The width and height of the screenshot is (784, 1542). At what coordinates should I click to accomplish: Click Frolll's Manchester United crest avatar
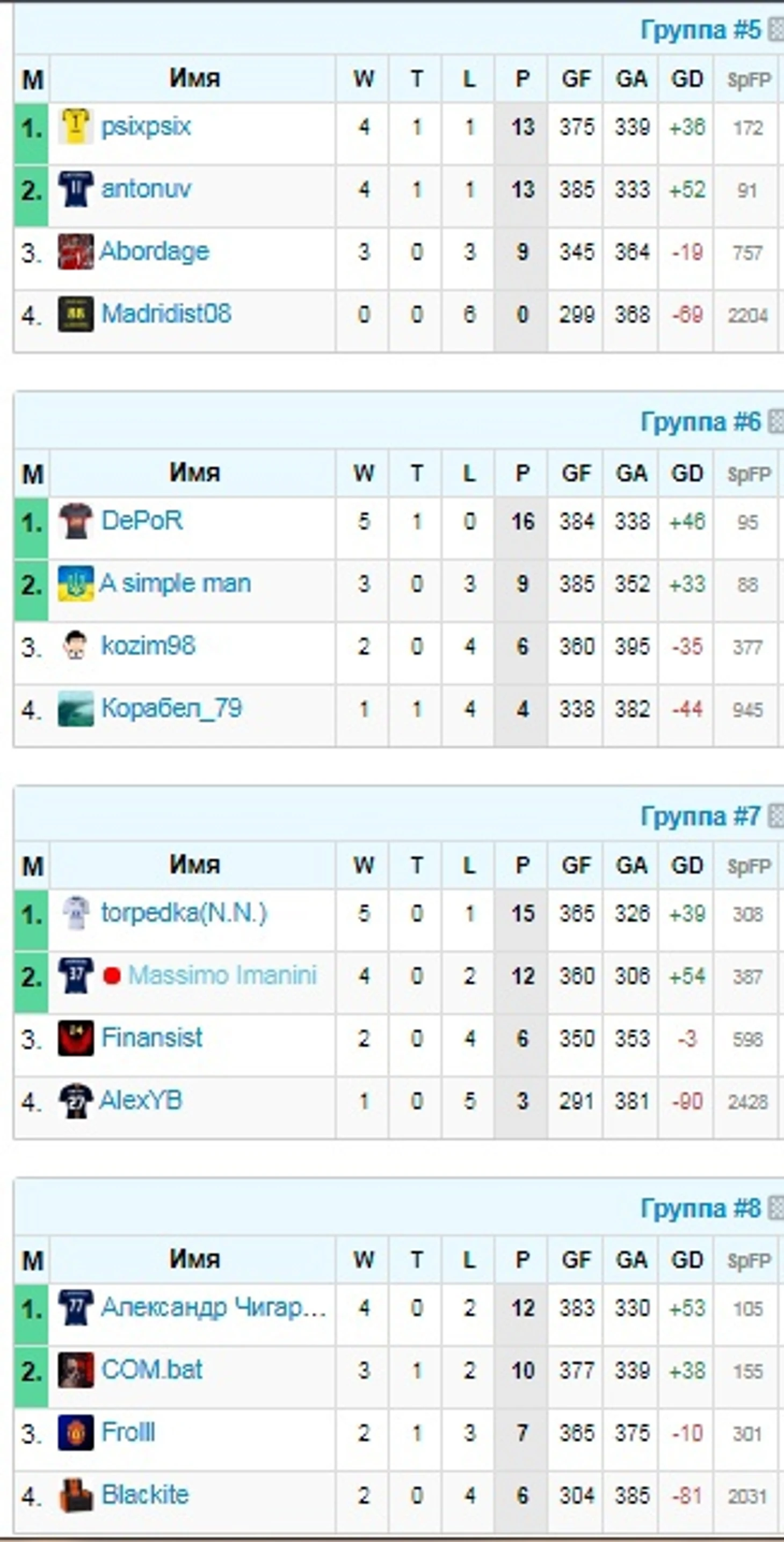tap(75, 1432)
